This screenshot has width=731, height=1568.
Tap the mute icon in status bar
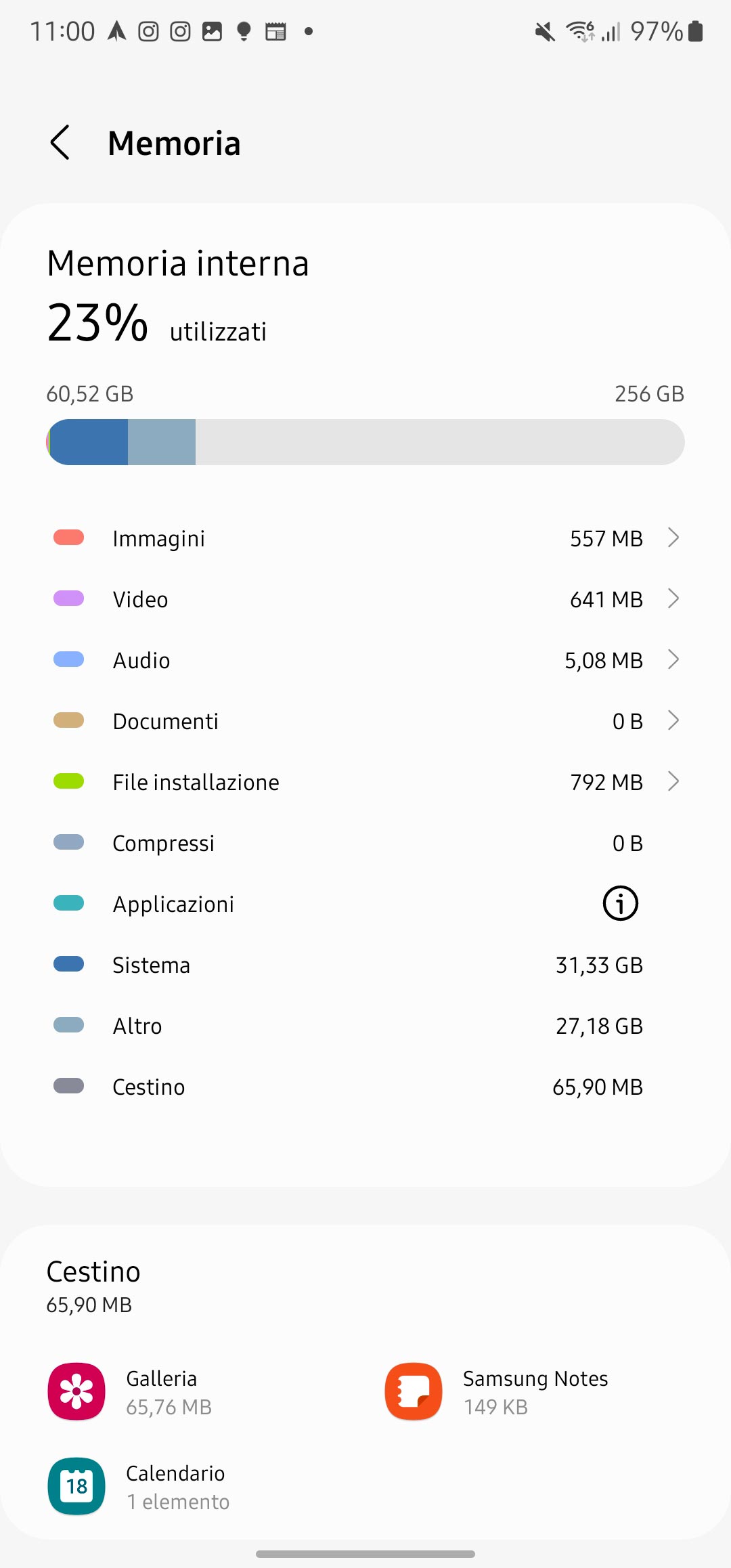(544, 31)
